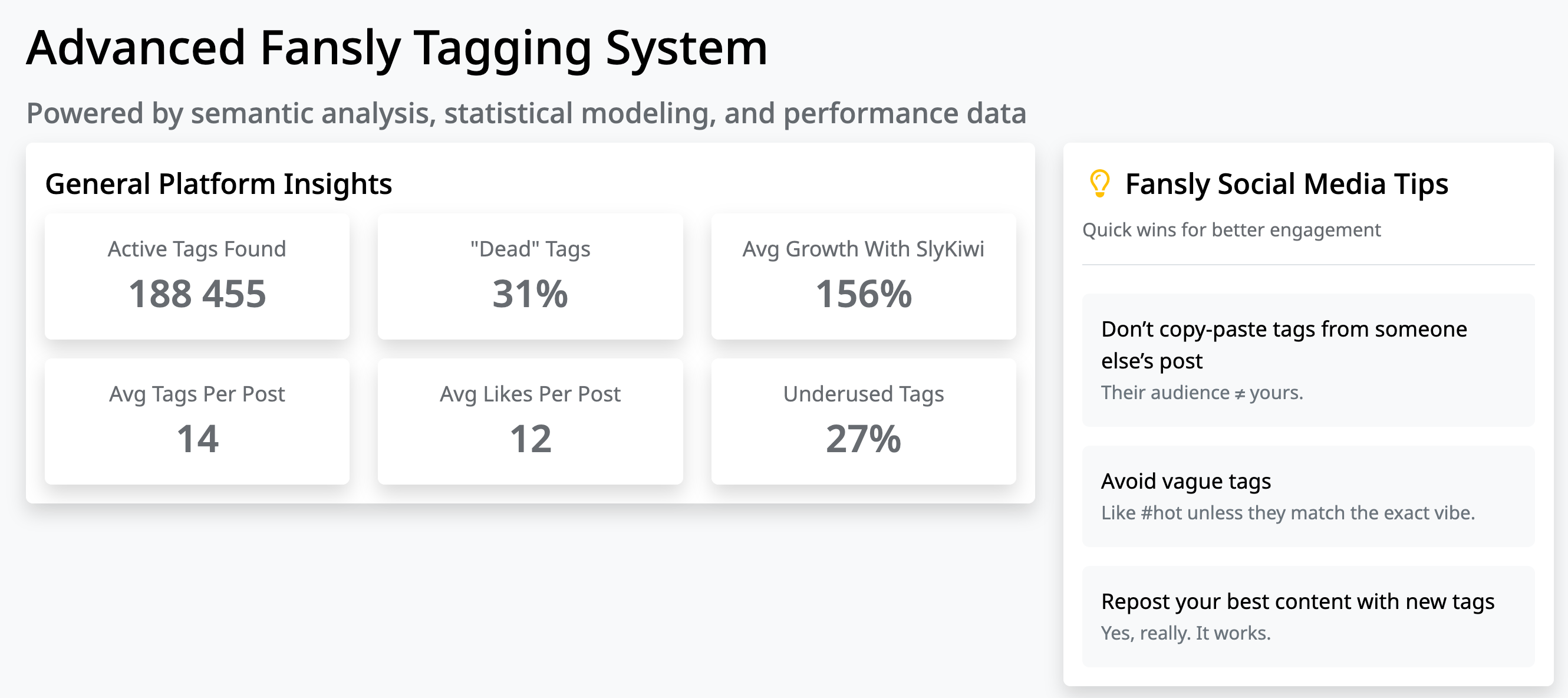Click the lightbulb icon beside Fansly Social Media Tips
Image resolution: width=1568 pixels, height=698 pixels.
(x=1099, y=183)
